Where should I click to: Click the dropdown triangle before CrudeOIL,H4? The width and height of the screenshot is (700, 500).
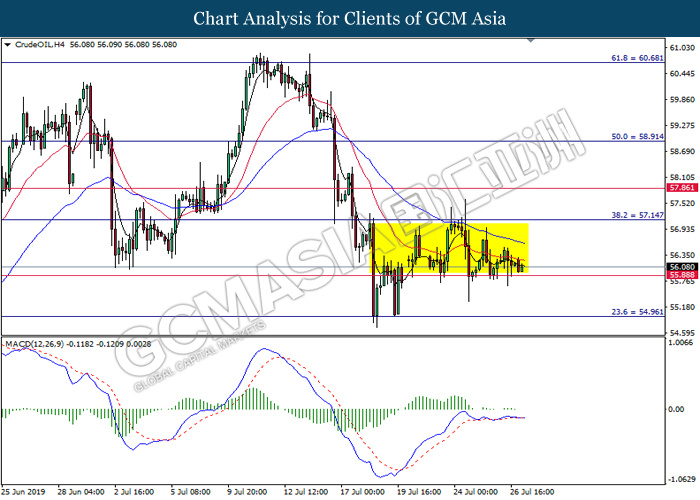(x=7, y=45)
